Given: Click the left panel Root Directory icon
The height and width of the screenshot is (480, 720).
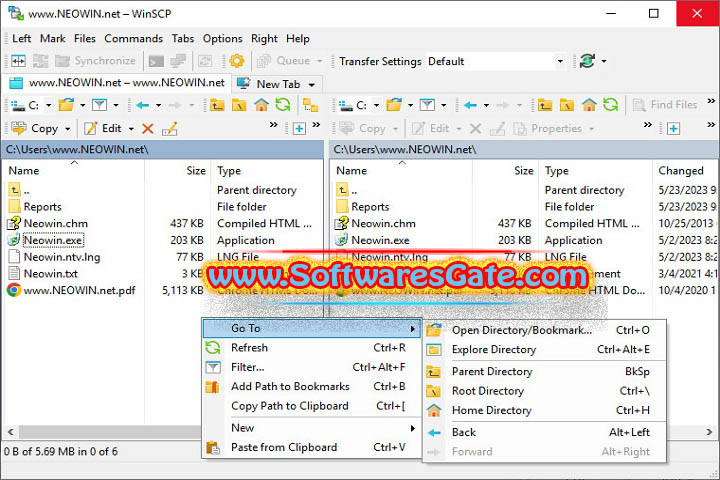Looking at the screenshot, I should 239,105.
